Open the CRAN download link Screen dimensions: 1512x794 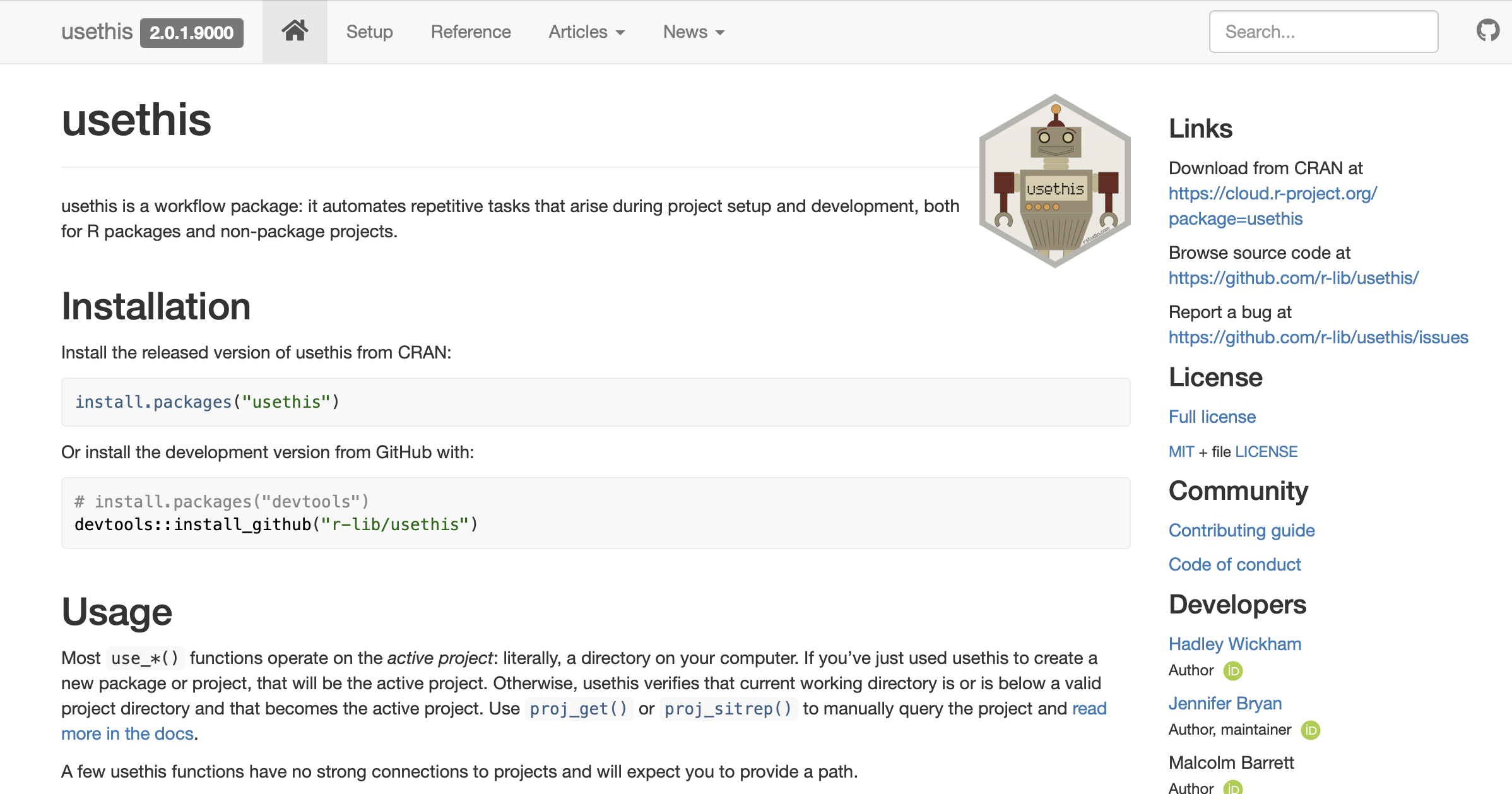1272,206
